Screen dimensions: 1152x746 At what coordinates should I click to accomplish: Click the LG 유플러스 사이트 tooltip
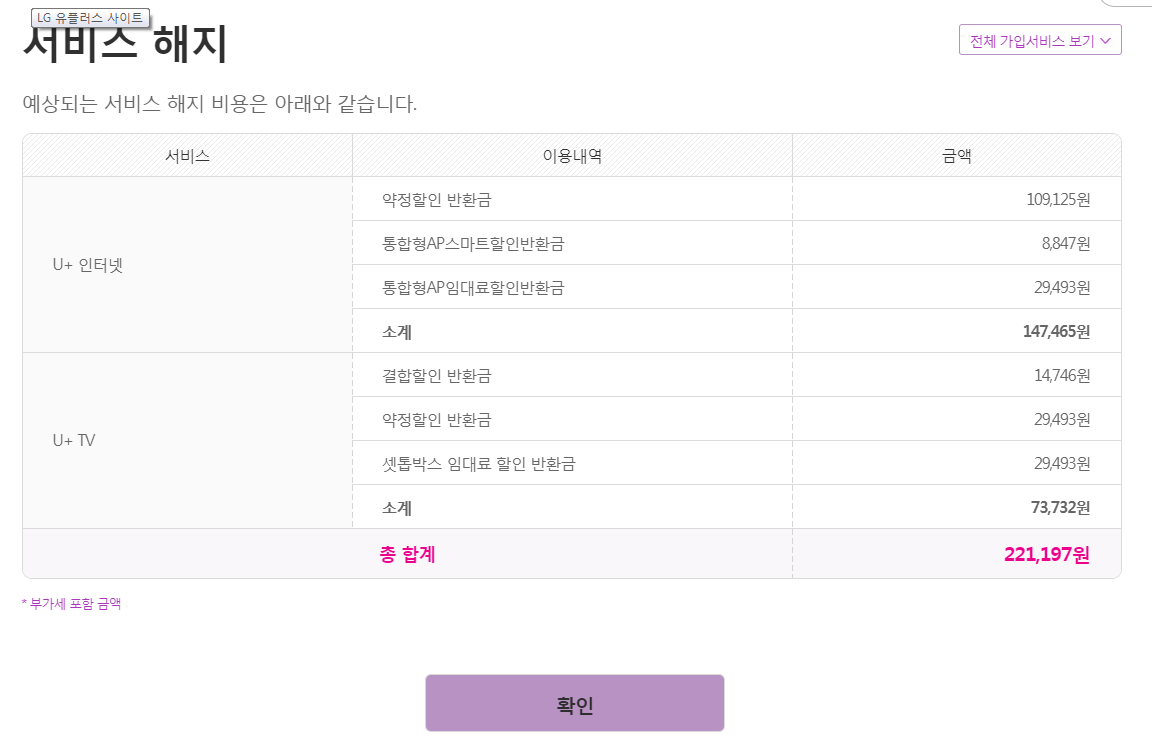tap(90, 18)
